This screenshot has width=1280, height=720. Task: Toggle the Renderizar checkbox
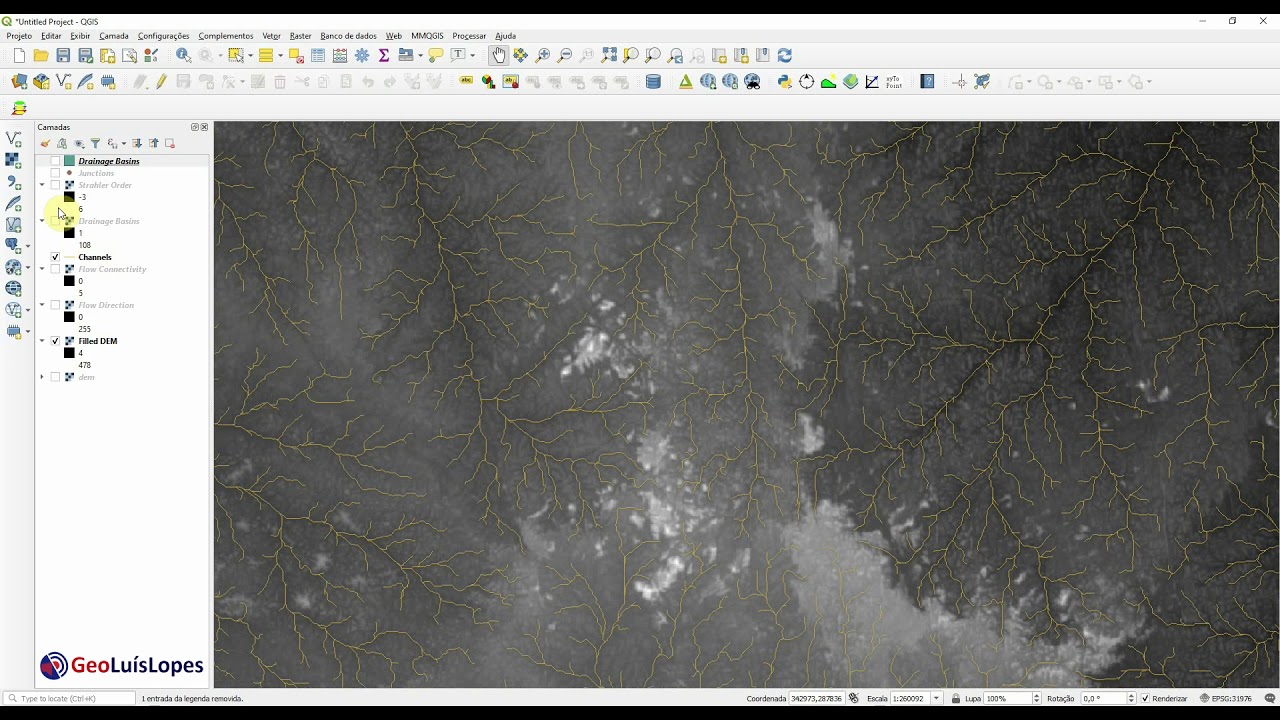tap(1145, 699)
